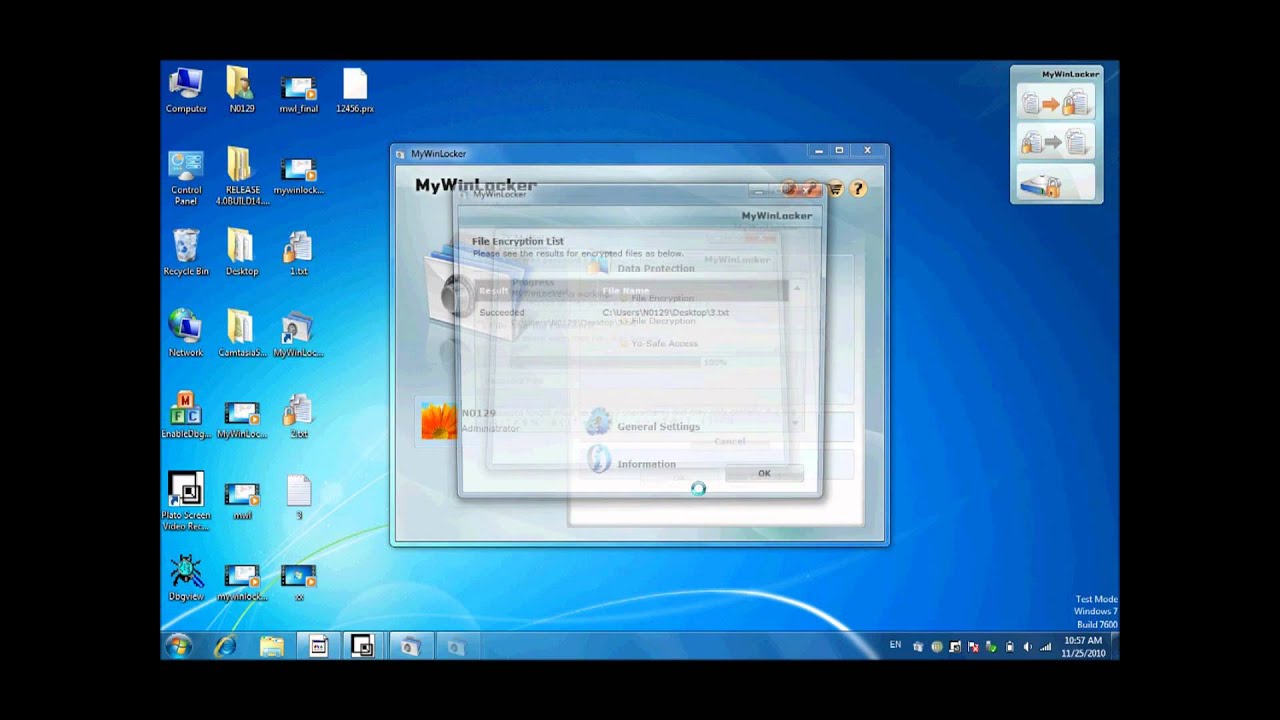Select the xx video file icon
The height and width of the screenshot is (720, 1280).
[298, 582]
